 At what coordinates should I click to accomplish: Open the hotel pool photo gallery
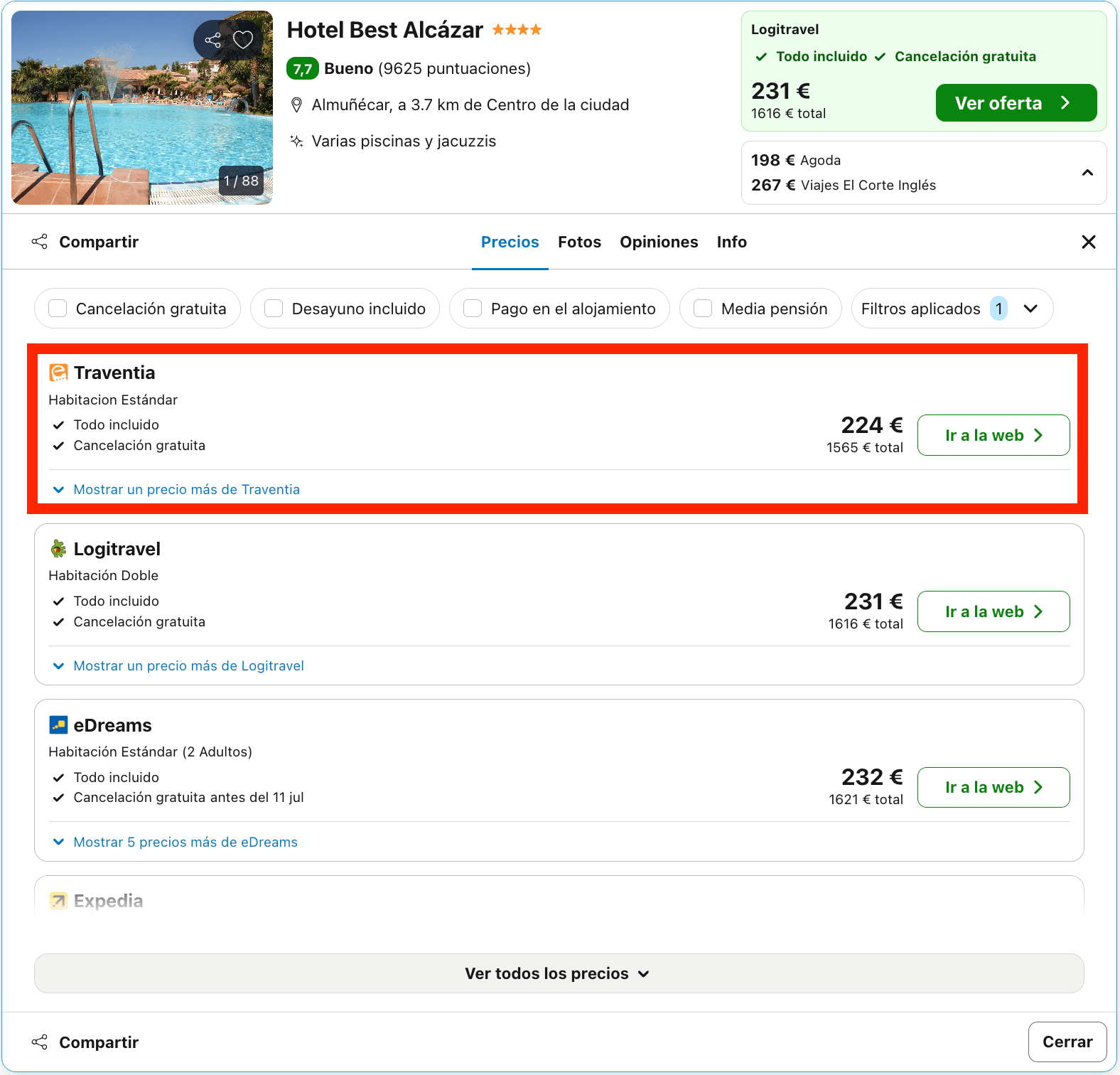(x=142, y=108)
